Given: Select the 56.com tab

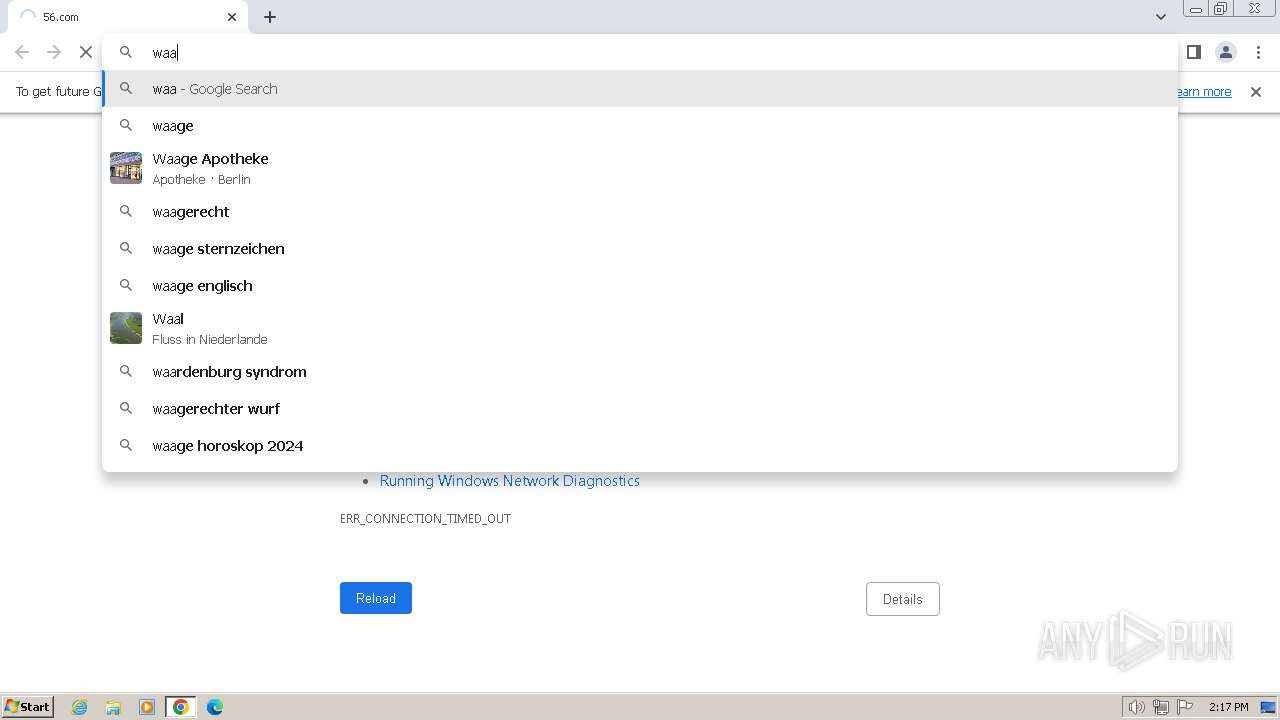Looking at the screenshot, I should coord(127,17).
